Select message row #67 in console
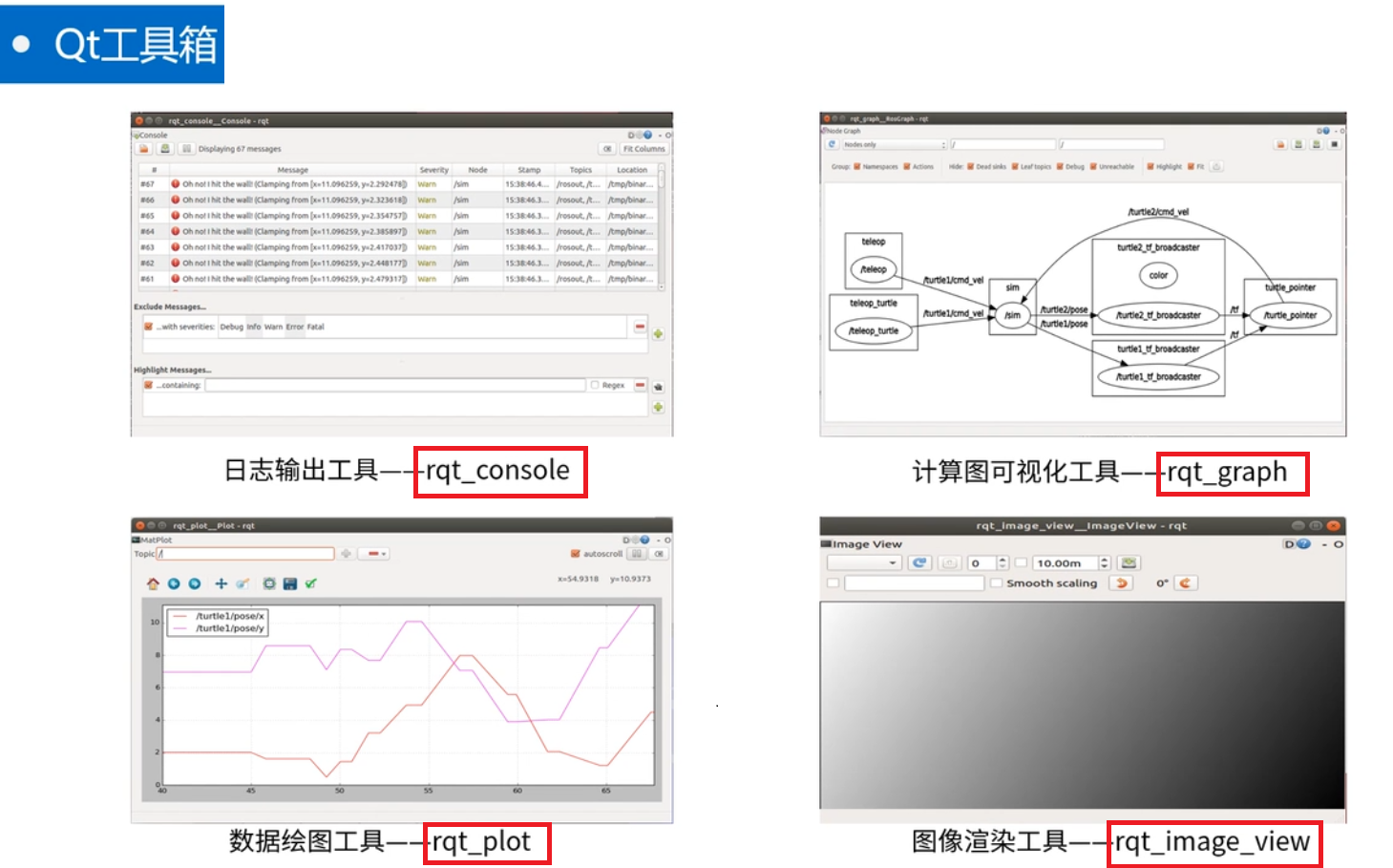Image resolution: width=1393 pixels, height=868 pixels. (396, 184)
